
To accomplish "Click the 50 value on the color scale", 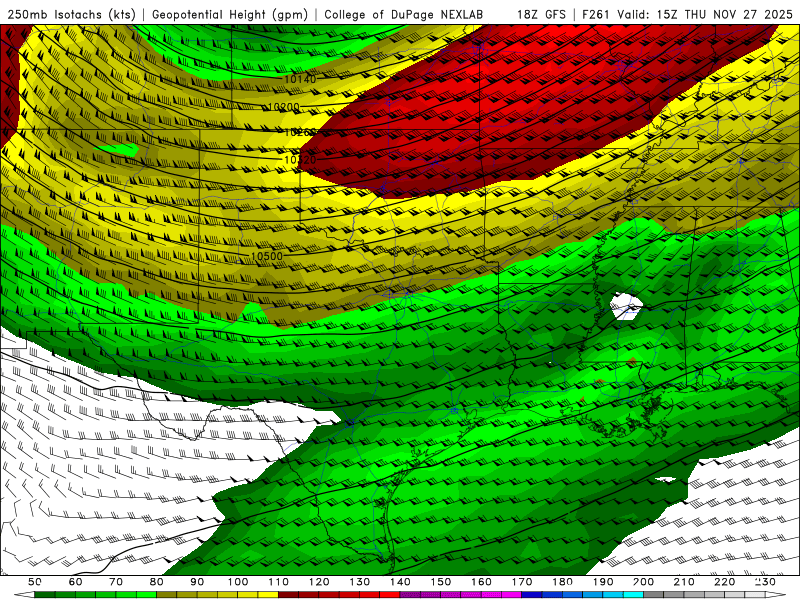I will click(x=34, y=582).
